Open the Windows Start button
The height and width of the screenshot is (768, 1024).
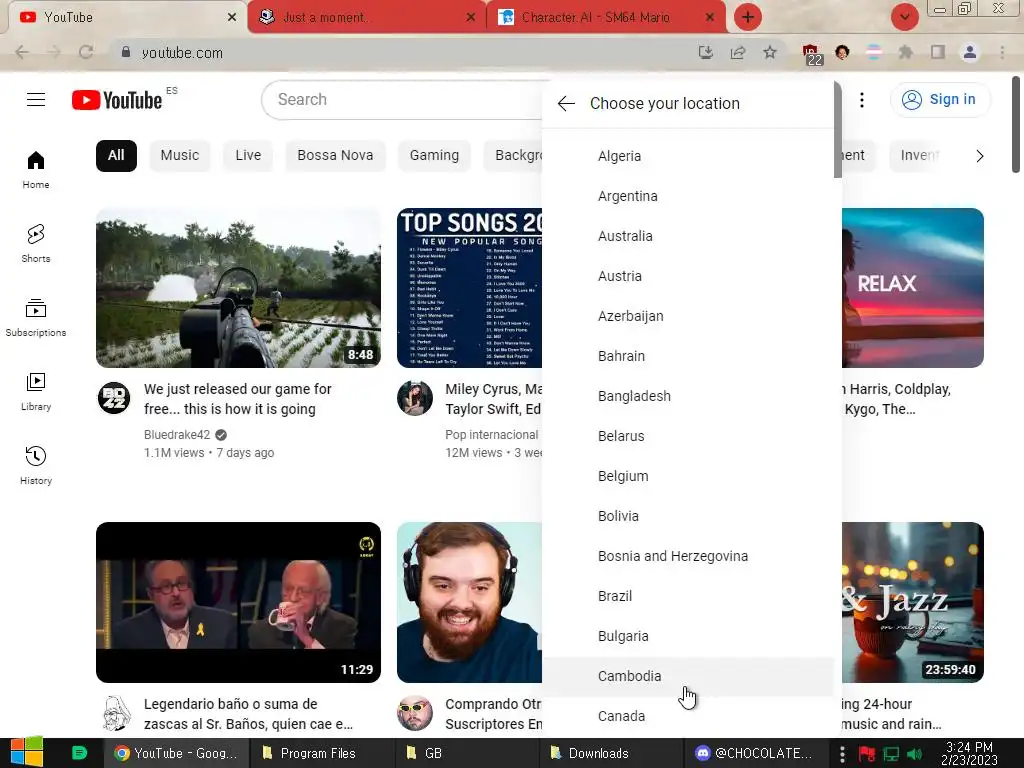click(x=27, y=752)
